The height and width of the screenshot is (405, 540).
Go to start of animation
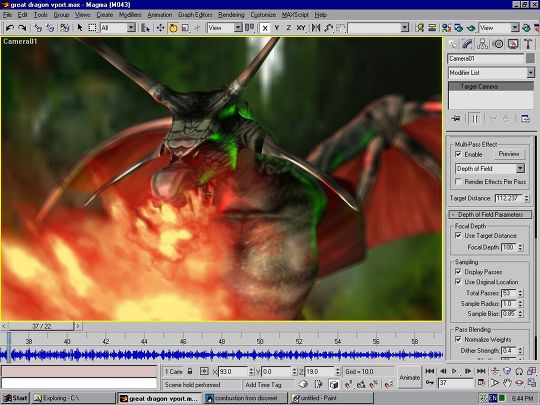tap(429, 371)
